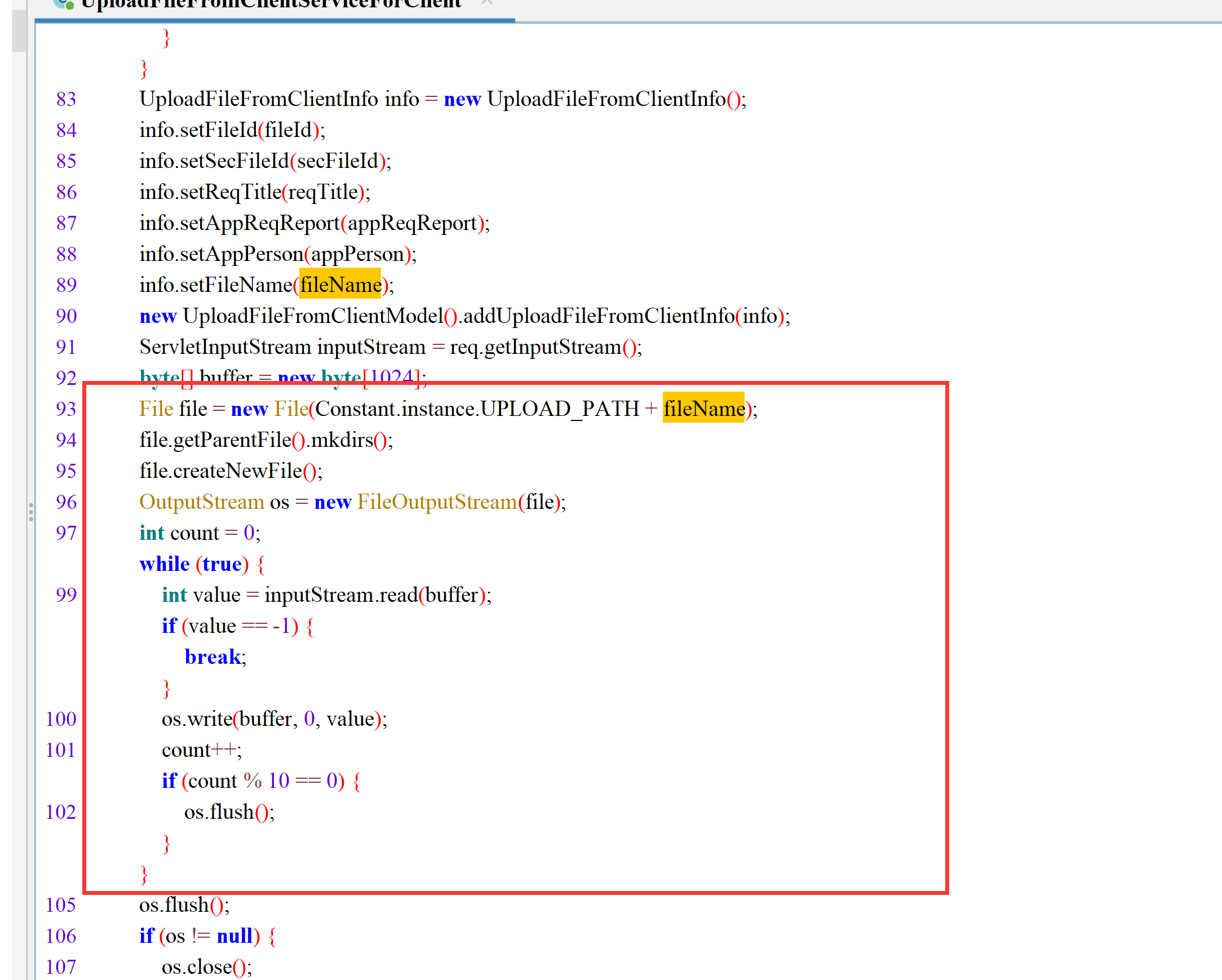Click the vertical scrollbar thumb on the left edge
The image size is (1222, 980).
point(19,29)
